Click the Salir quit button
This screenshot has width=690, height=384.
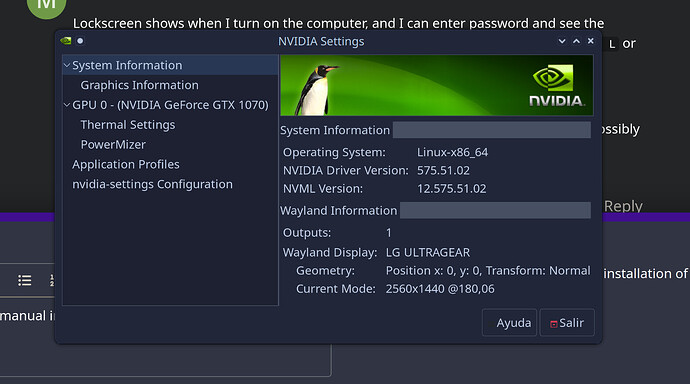click(x=567, y=322)
